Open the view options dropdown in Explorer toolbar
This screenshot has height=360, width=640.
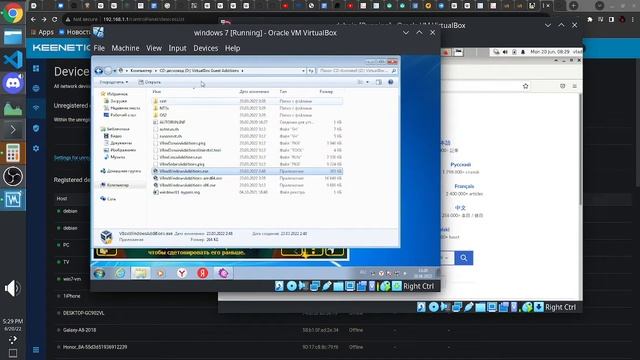coord(367,82)
